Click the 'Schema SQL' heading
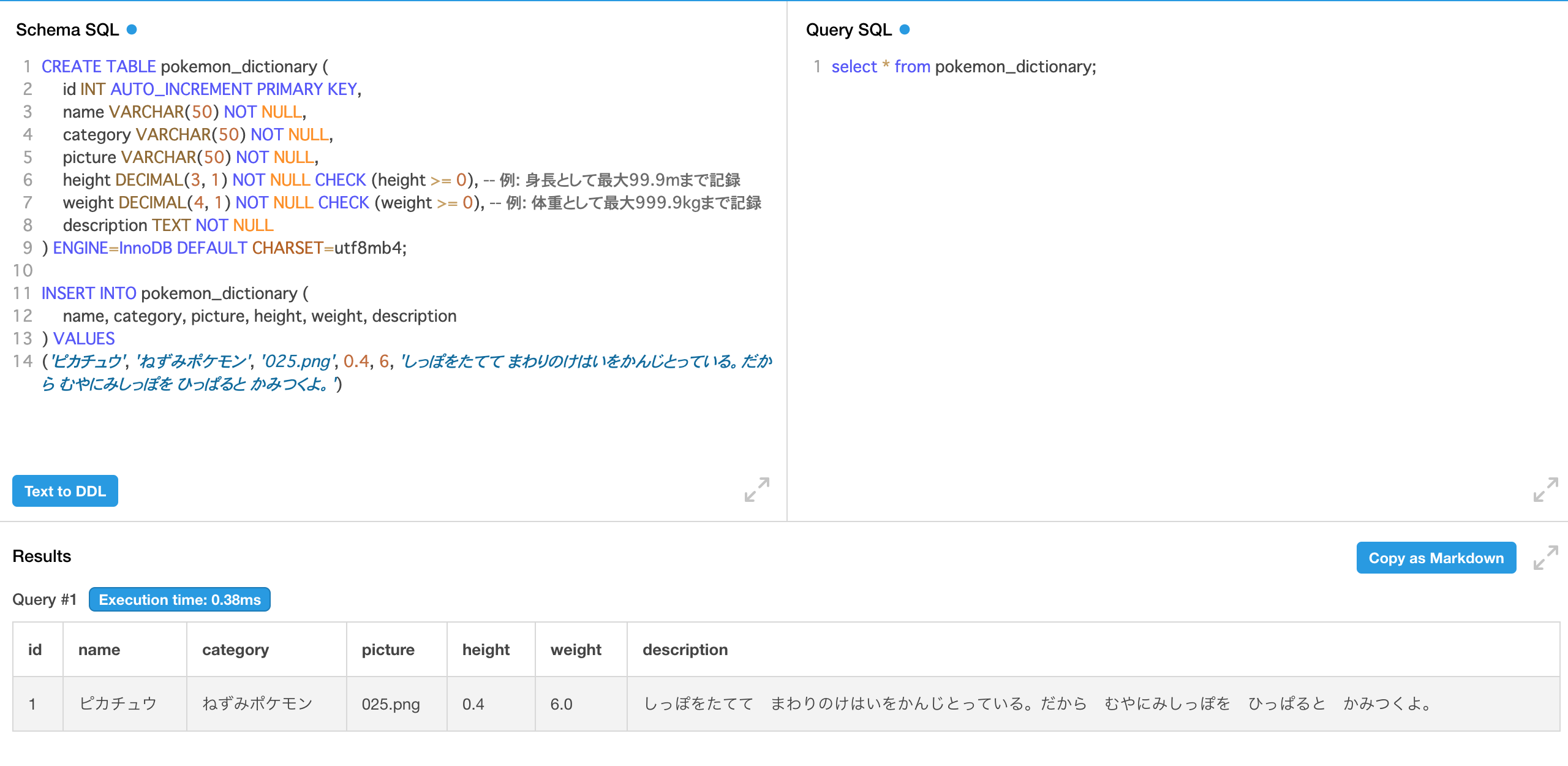The width and height of the screenshot is (1568, 766). (67, 29)
